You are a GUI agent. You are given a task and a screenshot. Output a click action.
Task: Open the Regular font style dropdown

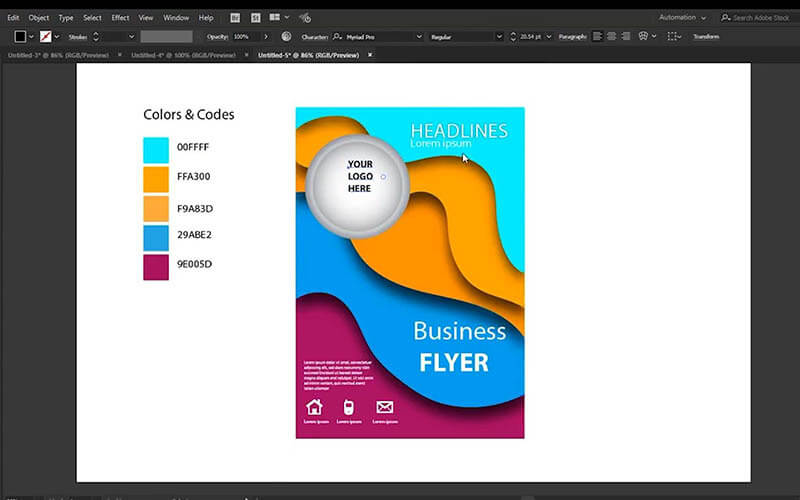(498, 36)
